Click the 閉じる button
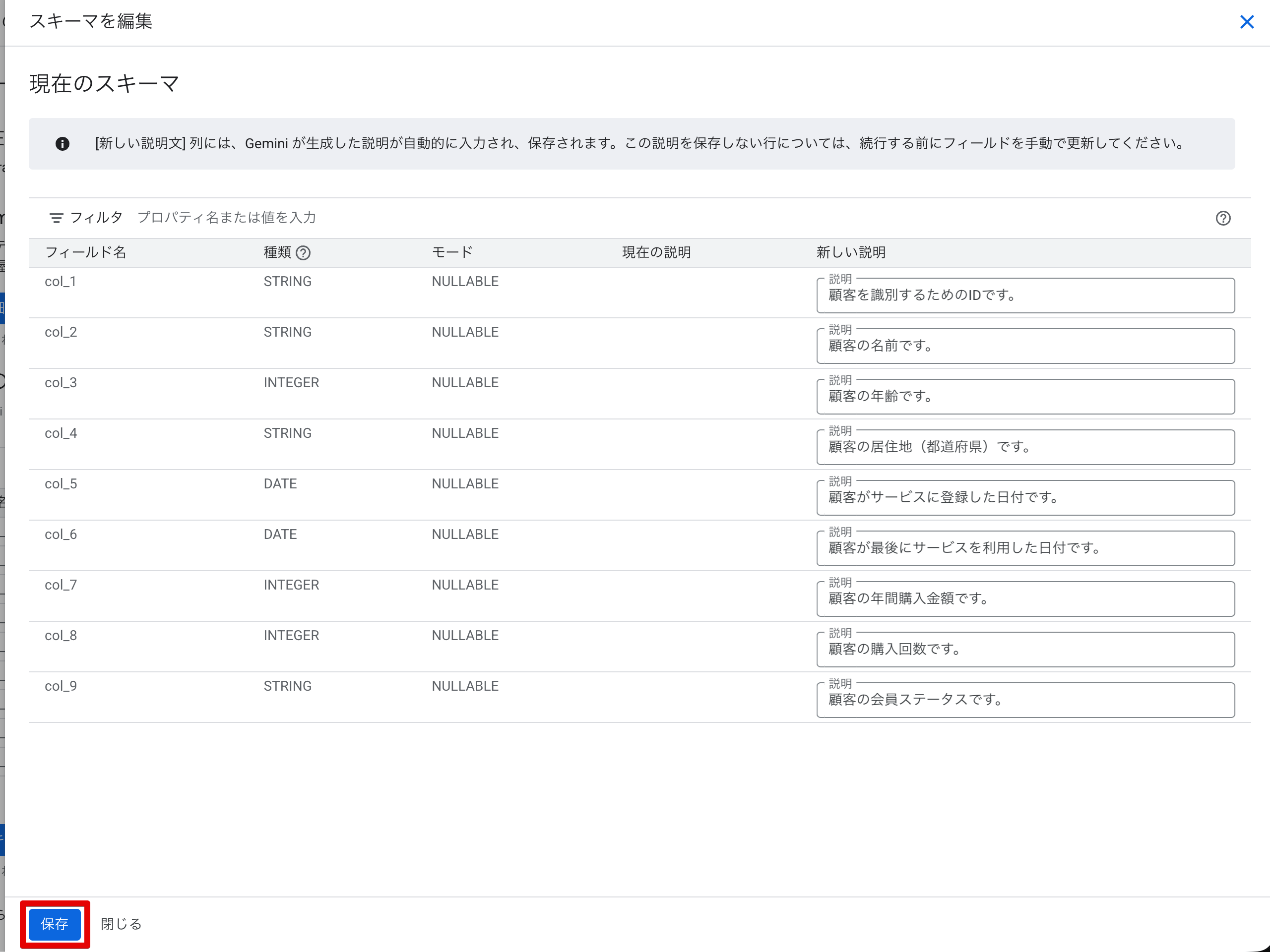1270x952 pixels. (120, 923)
